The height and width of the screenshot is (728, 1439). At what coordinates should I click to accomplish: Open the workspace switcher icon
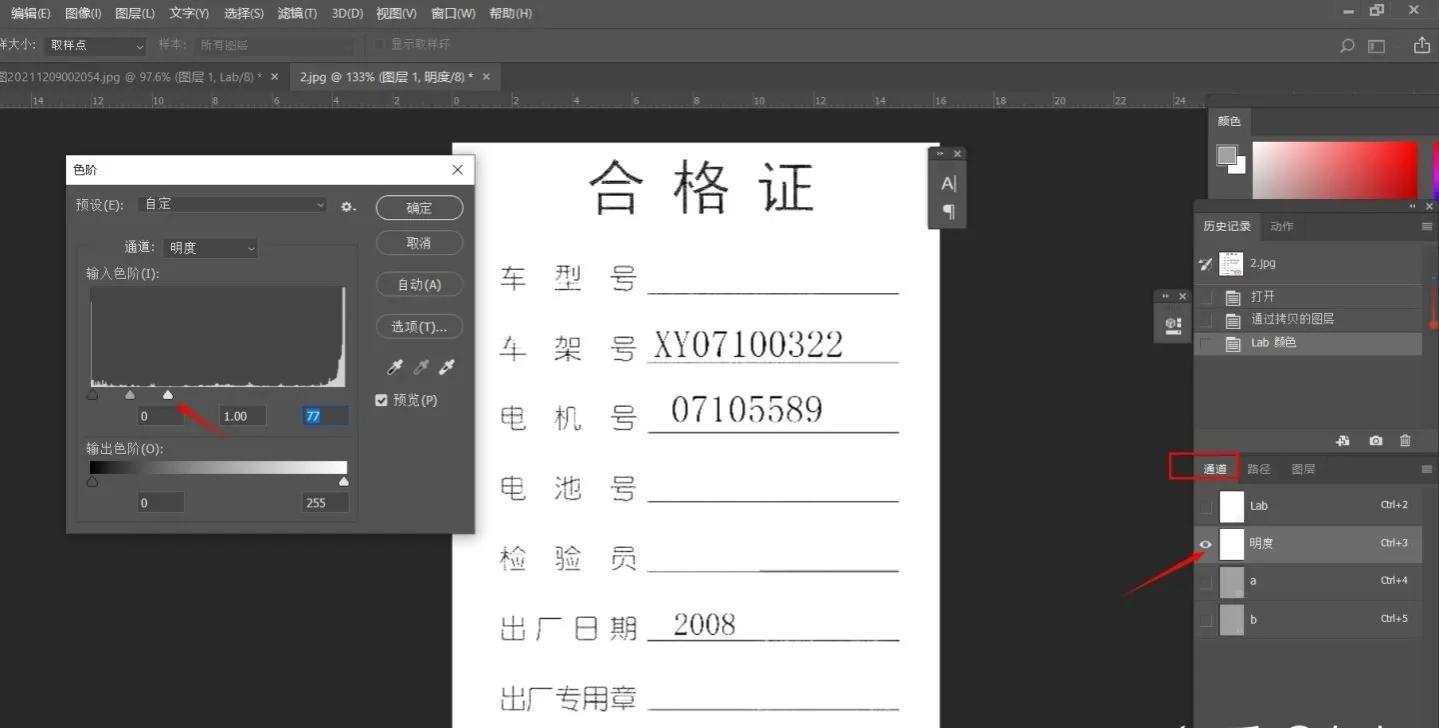pos(1377,46)
